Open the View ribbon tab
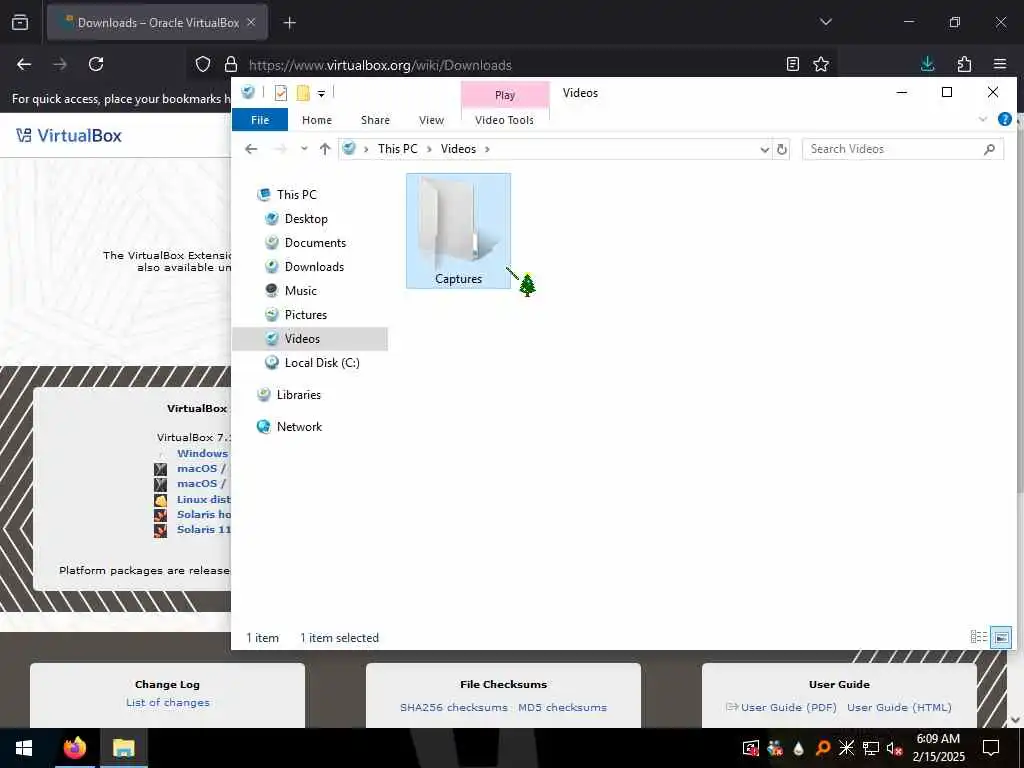 point(431,120)
